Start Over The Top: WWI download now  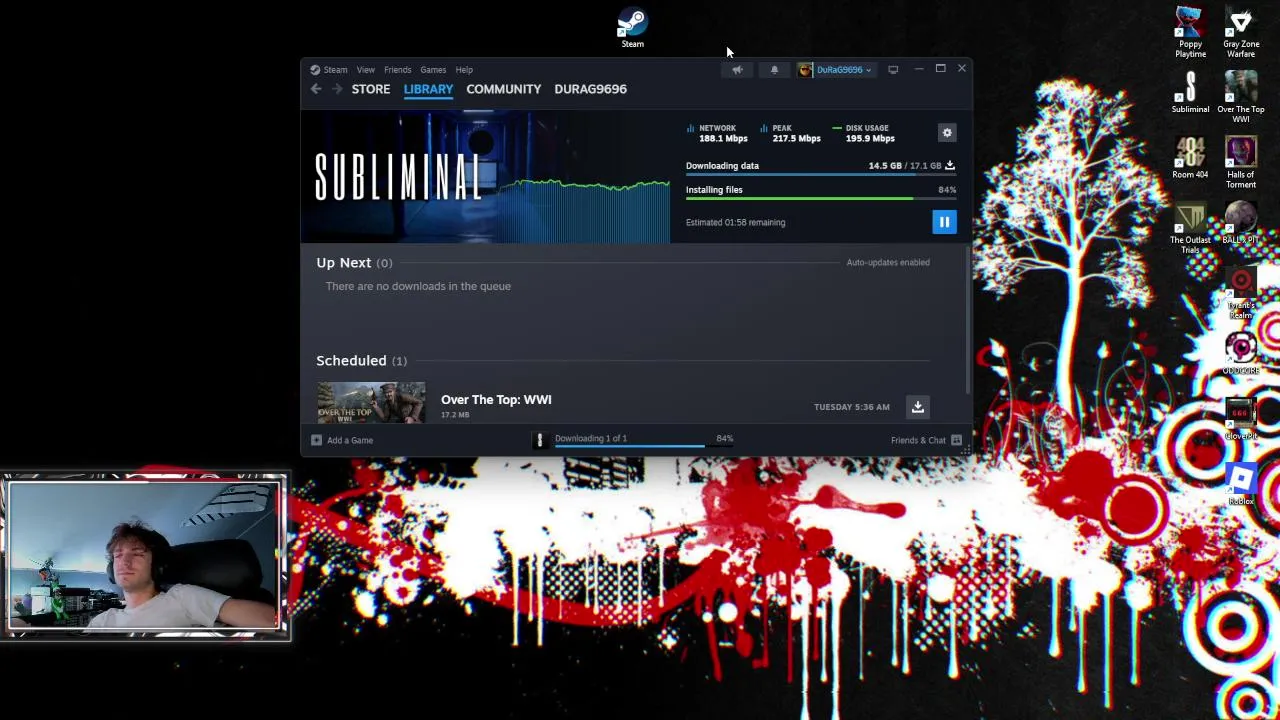(918, 407)
